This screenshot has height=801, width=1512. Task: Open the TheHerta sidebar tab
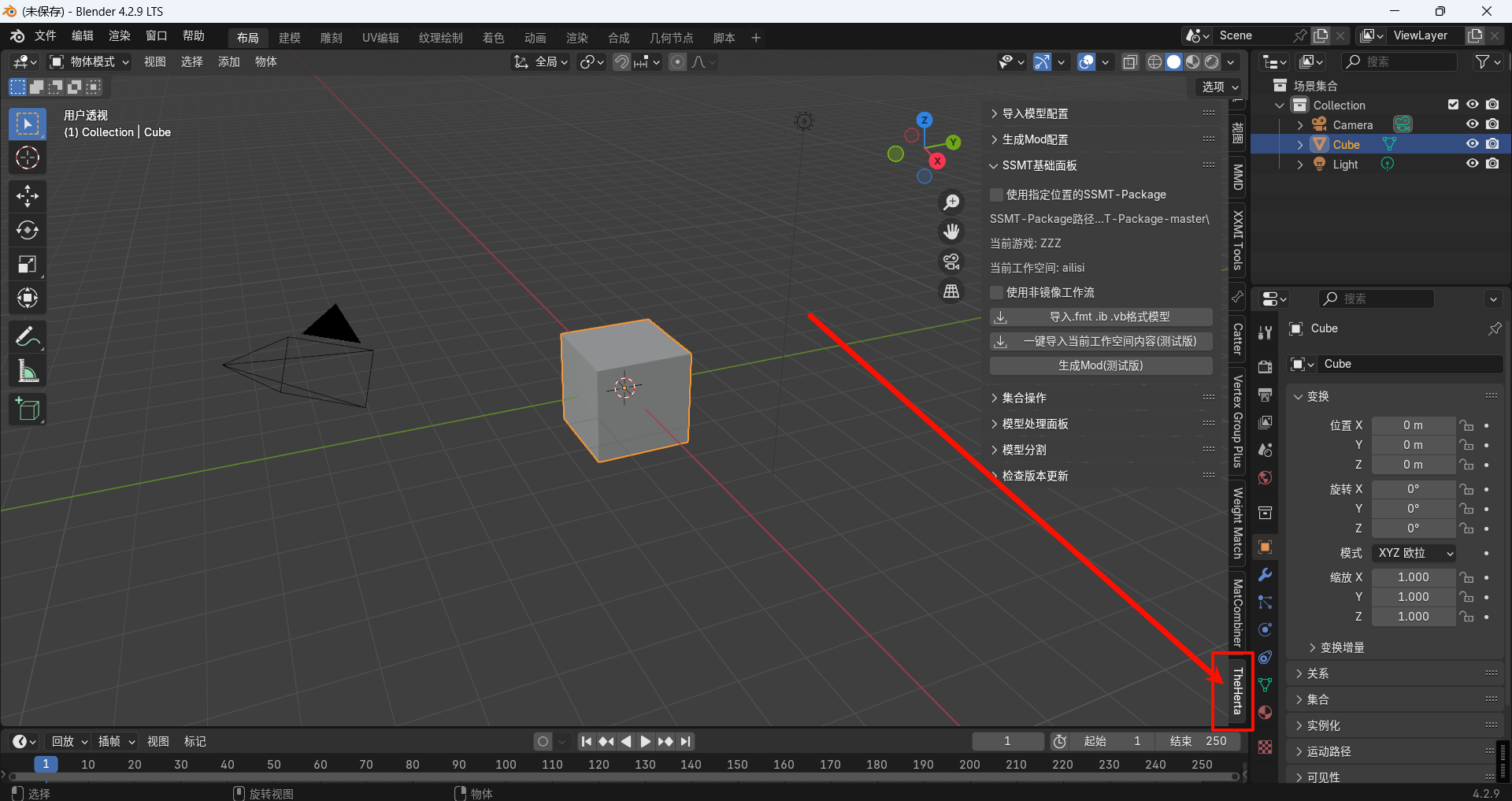click(x=1237, y=692)
